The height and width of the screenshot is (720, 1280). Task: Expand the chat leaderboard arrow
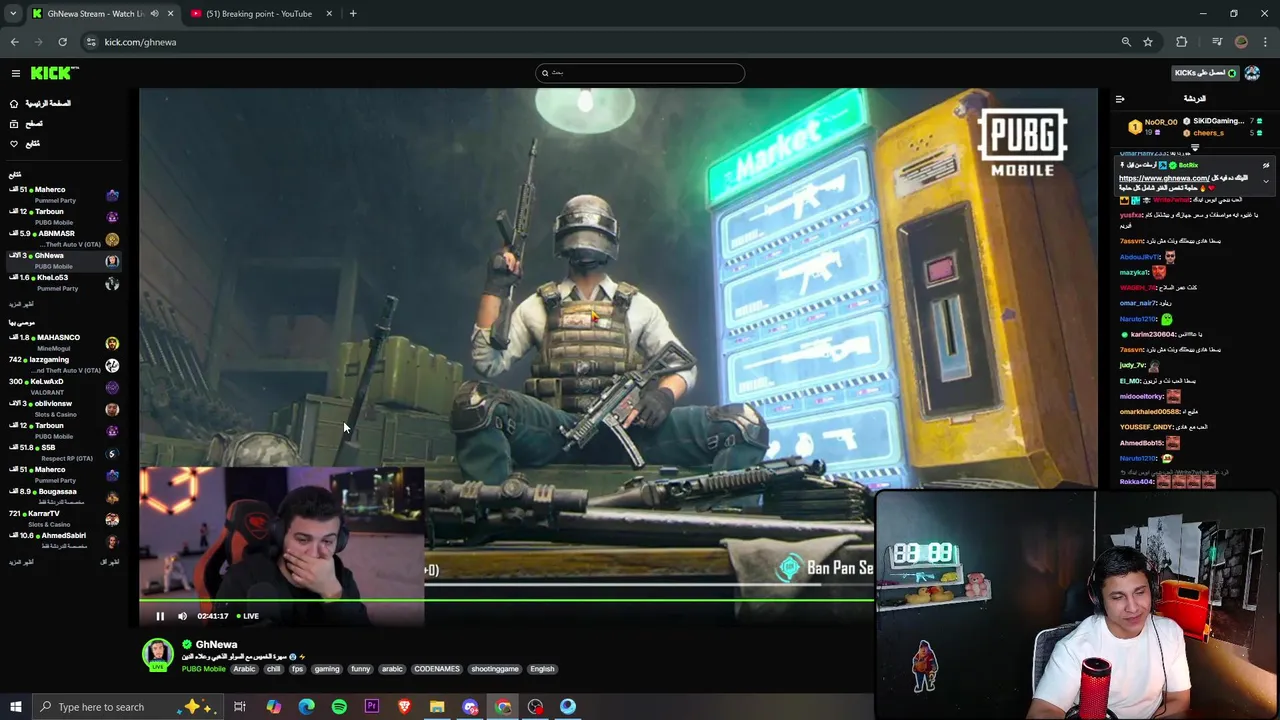tap(1194, 148)
